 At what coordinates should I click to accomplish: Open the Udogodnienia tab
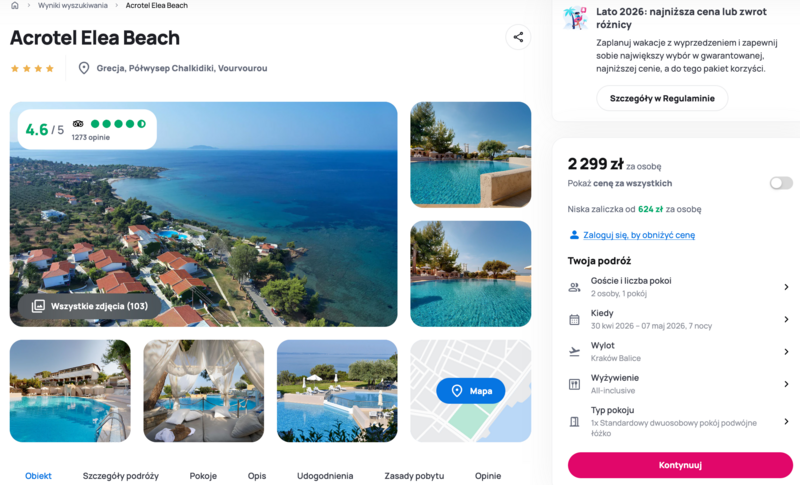(x=325, y=476)
